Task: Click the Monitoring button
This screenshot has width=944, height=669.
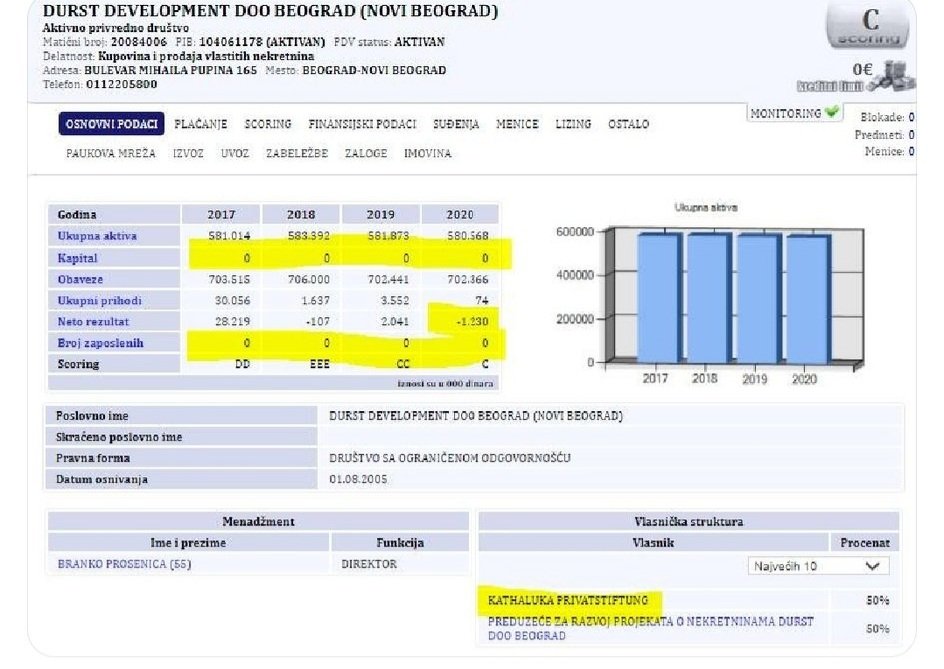Action: tap(794, 113)
